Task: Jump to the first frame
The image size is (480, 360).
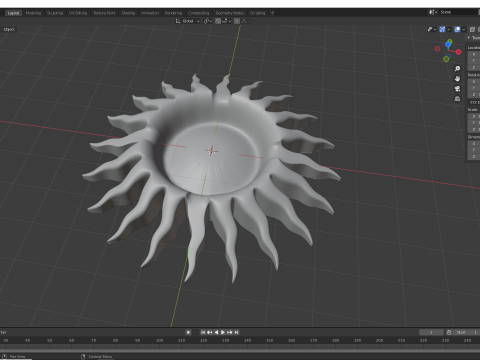Action: (203, 332)
